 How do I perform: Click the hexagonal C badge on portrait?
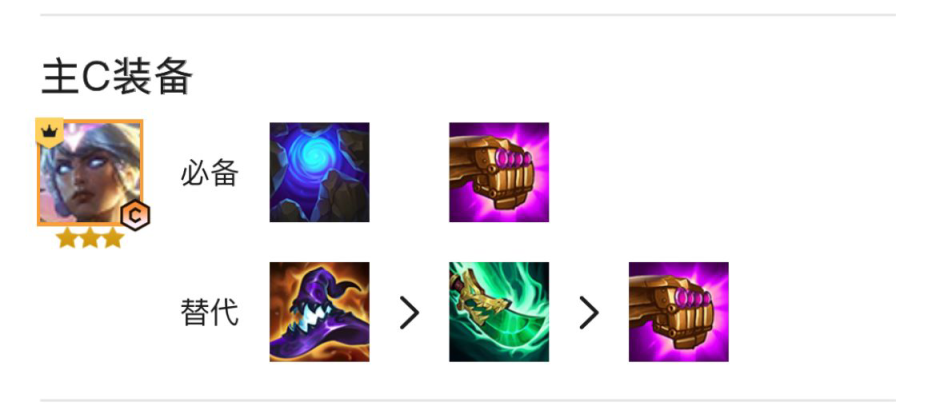[x=136, y=216]
